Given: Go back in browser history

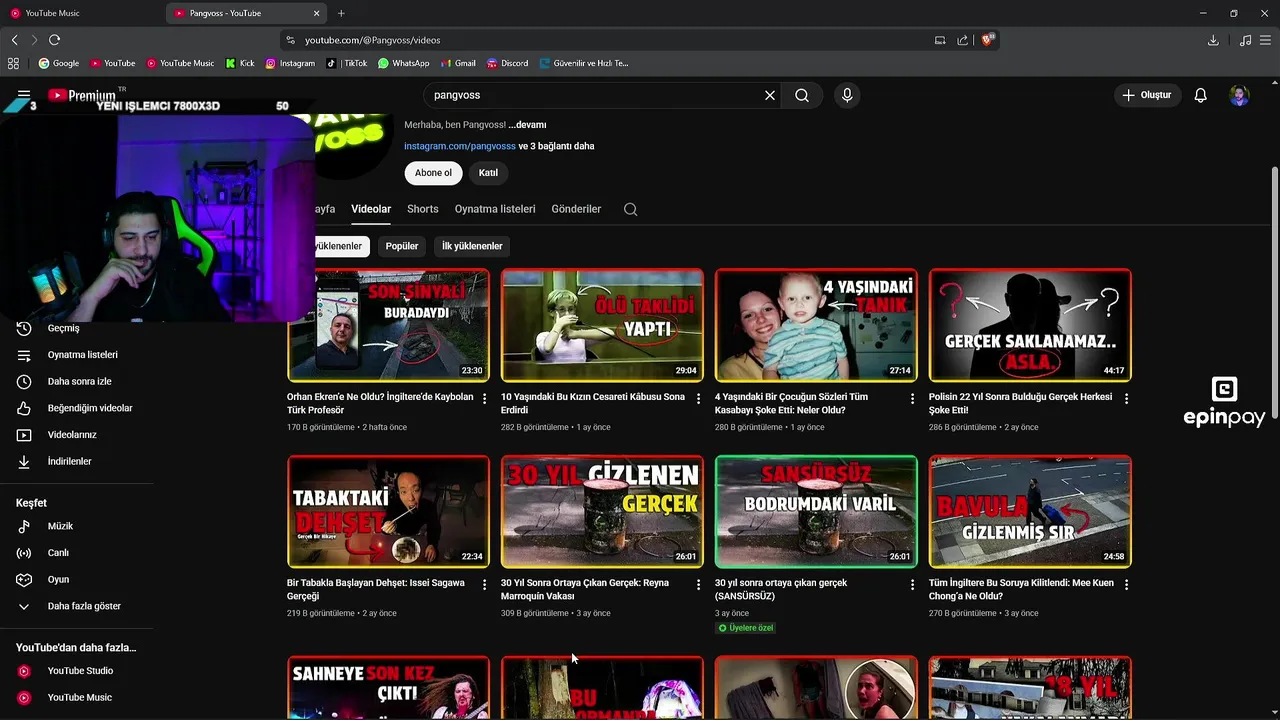Looking at the screenshot, I should [14, 40].
